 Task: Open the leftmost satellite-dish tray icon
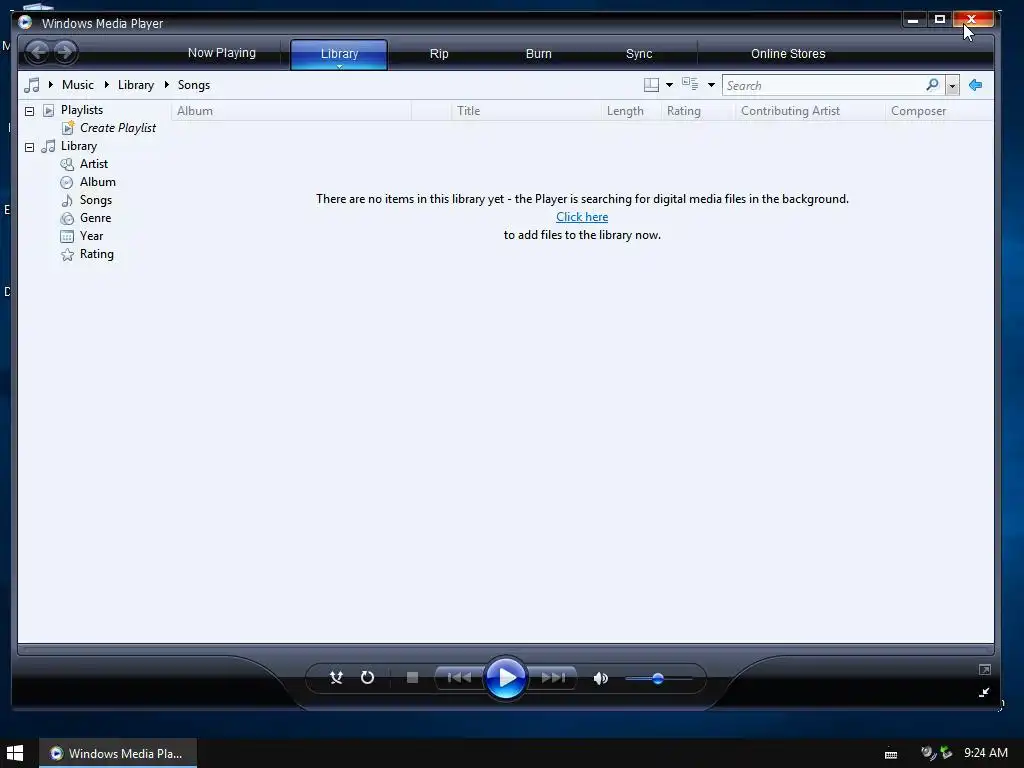click(928, 753)
